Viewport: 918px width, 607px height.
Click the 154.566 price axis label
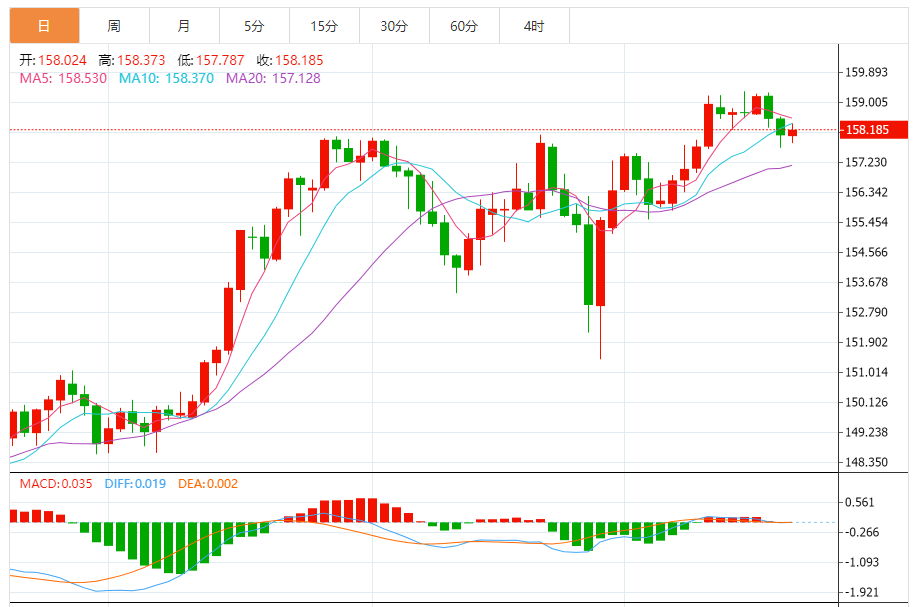click(866, 252)
